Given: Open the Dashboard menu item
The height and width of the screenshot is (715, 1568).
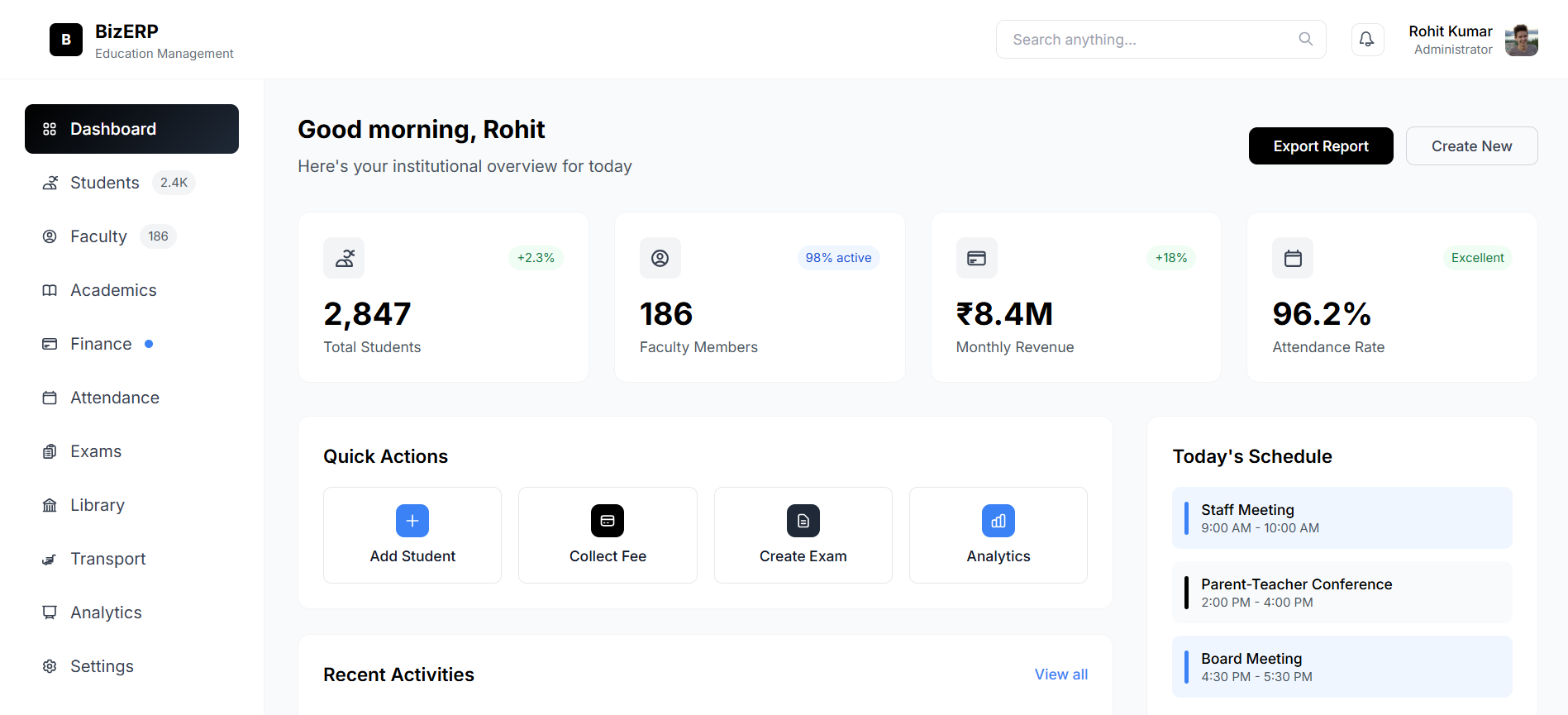Looking at the screenshot, I should 131,129.
